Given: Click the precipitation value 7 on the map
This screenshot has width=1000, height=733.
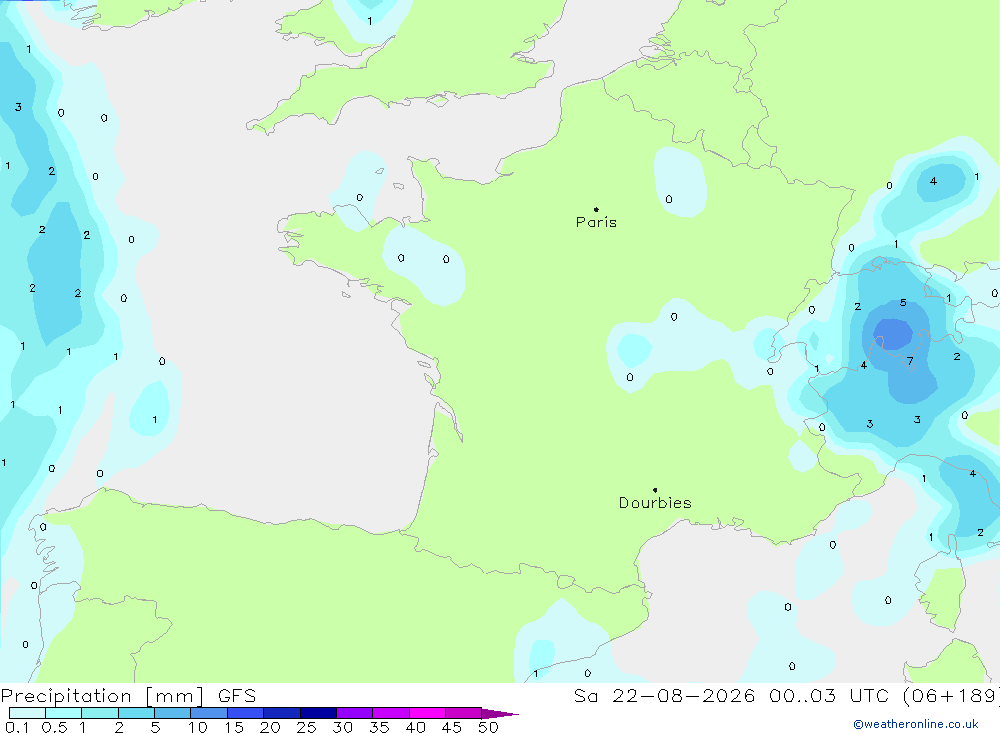Looking at the screenshot, I should [x=910, y=361].
